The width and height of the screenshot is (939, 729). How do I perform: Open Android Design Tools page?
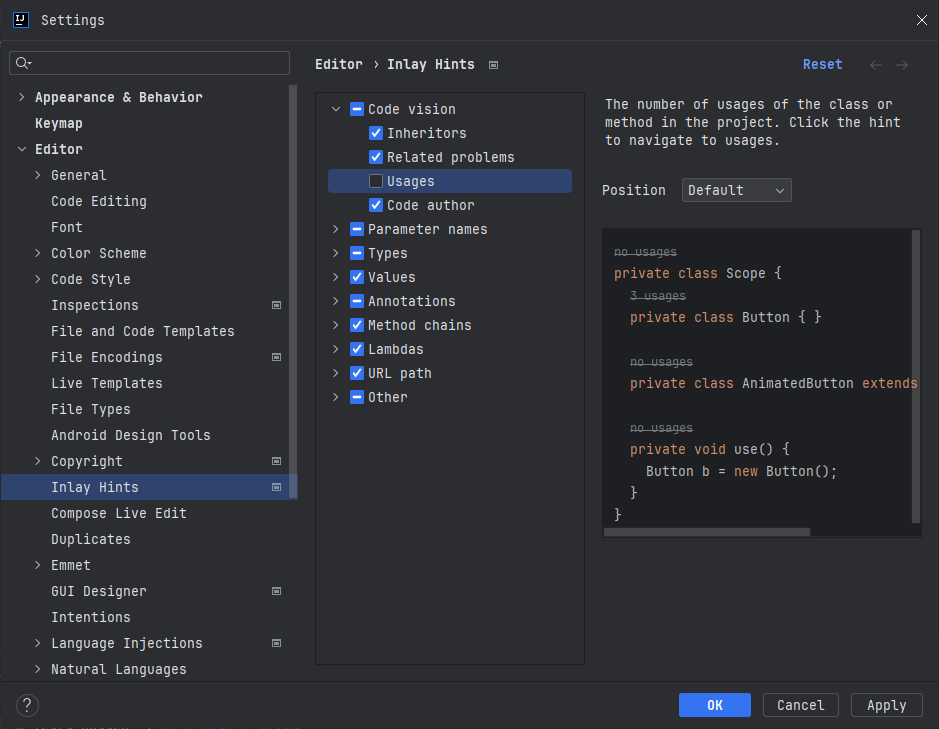tap(131, 435)
